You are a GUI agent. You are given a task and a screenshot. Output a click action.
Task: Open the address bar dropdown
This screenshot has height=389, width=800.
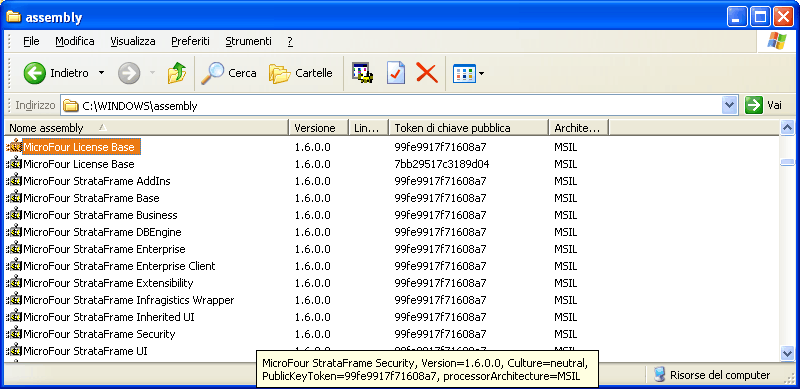click(x=730, y=106)
